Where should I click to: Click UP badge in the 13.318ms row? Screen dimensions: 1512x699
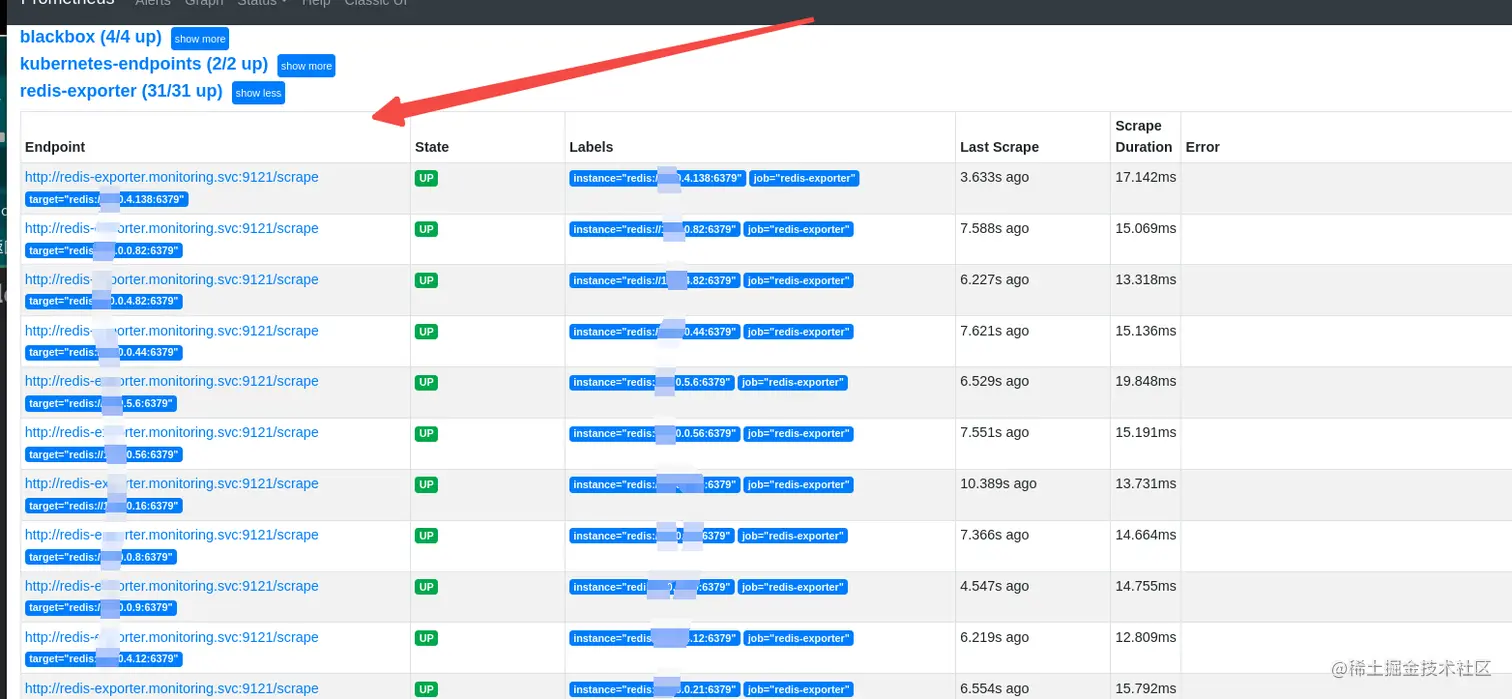pos(427,280)
